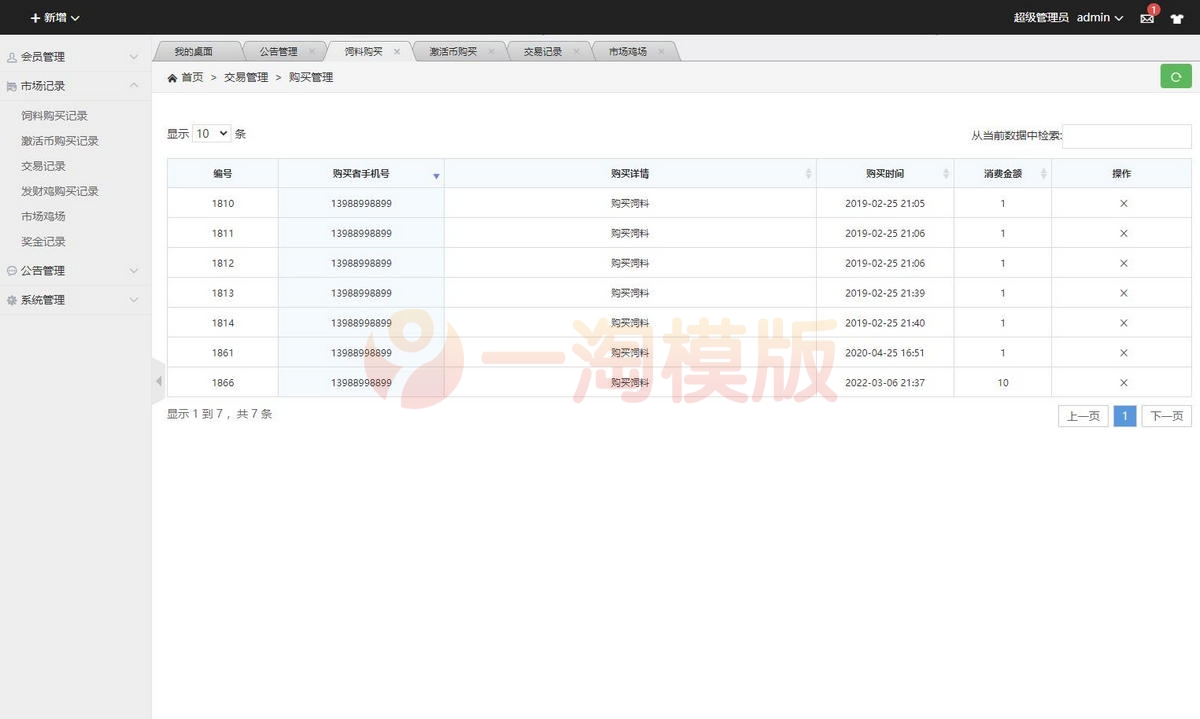Viewport: 1200px width, 719px height.
Task: Switch to 公告管理 tab
Action: [x=278, y=51]
